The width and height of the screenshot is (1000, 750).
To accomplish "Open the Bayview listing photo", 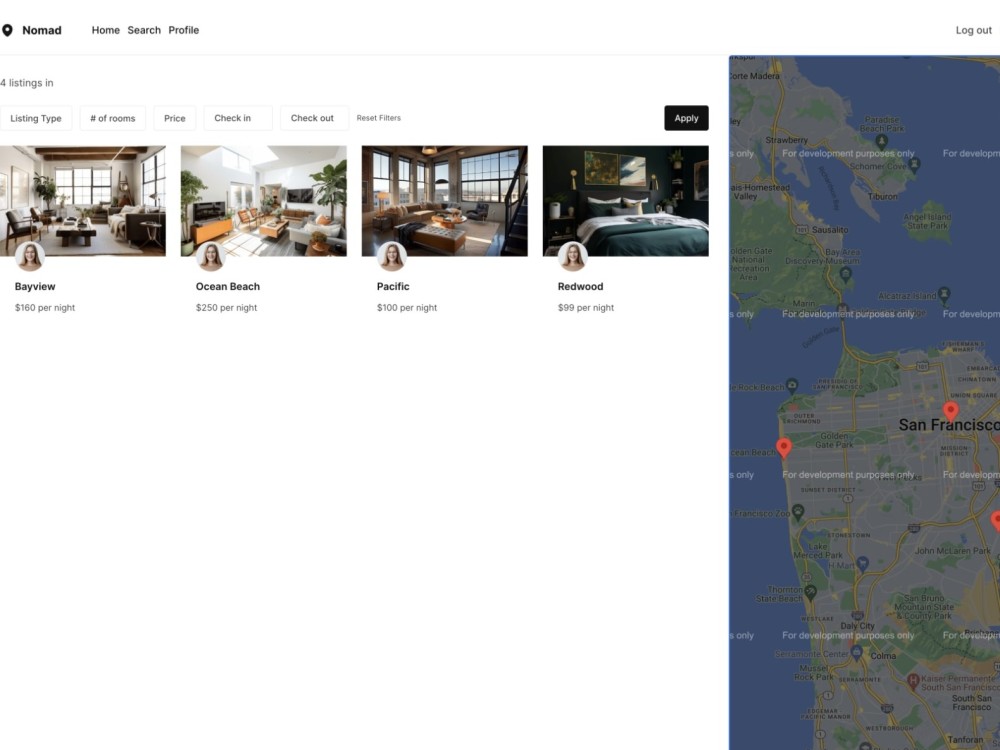I will tap(83, 201).
